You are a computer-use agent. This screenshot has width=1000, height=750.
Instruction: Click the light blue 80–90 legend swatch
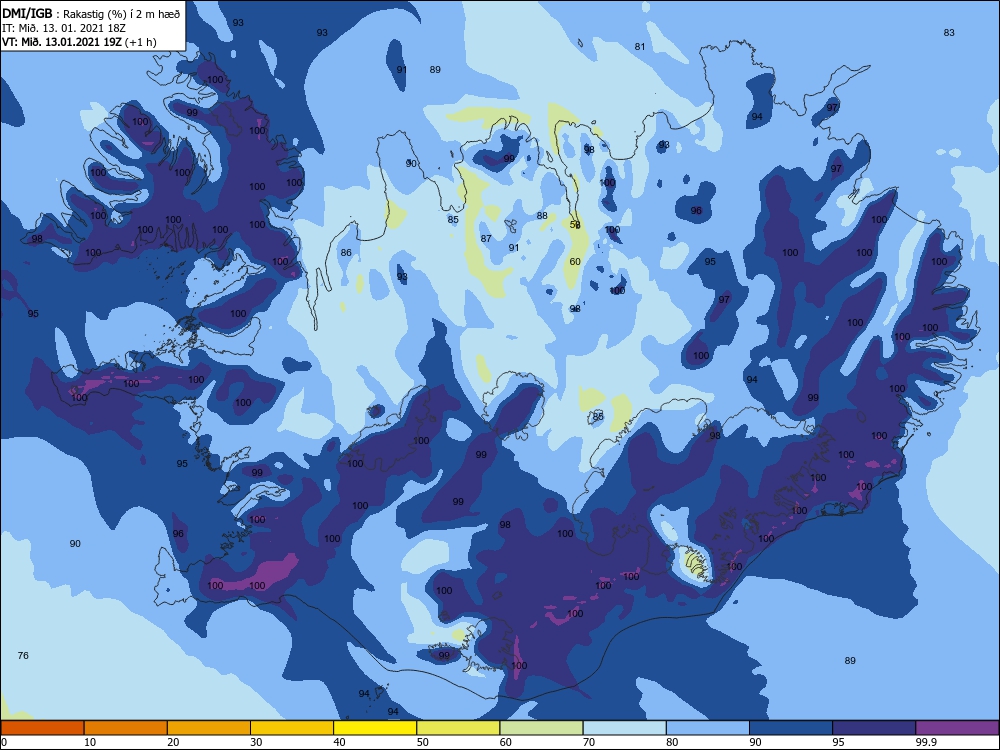tap(708, 728)
